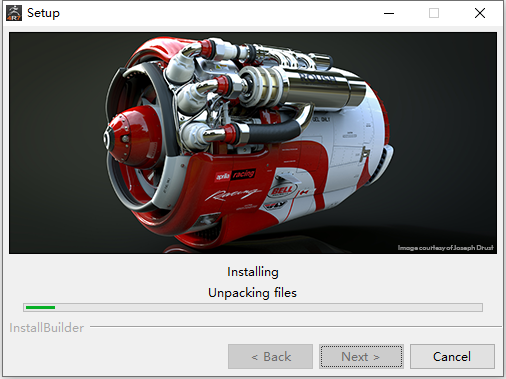Click the Unpacking files status text
Screen dimensions: 506x379
[252, 293]
